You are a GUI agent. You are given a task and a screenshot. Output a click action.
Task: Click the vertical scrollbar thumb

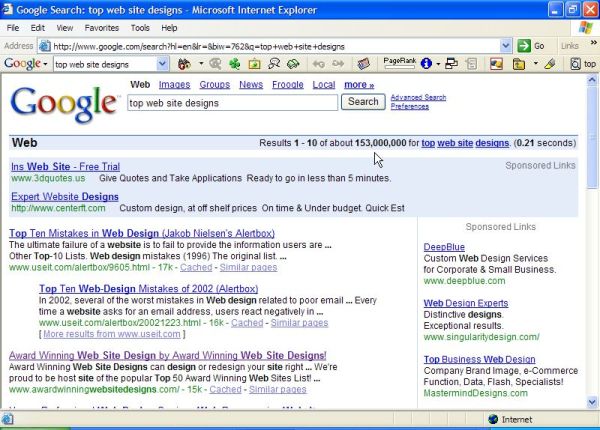click(592, 138)
